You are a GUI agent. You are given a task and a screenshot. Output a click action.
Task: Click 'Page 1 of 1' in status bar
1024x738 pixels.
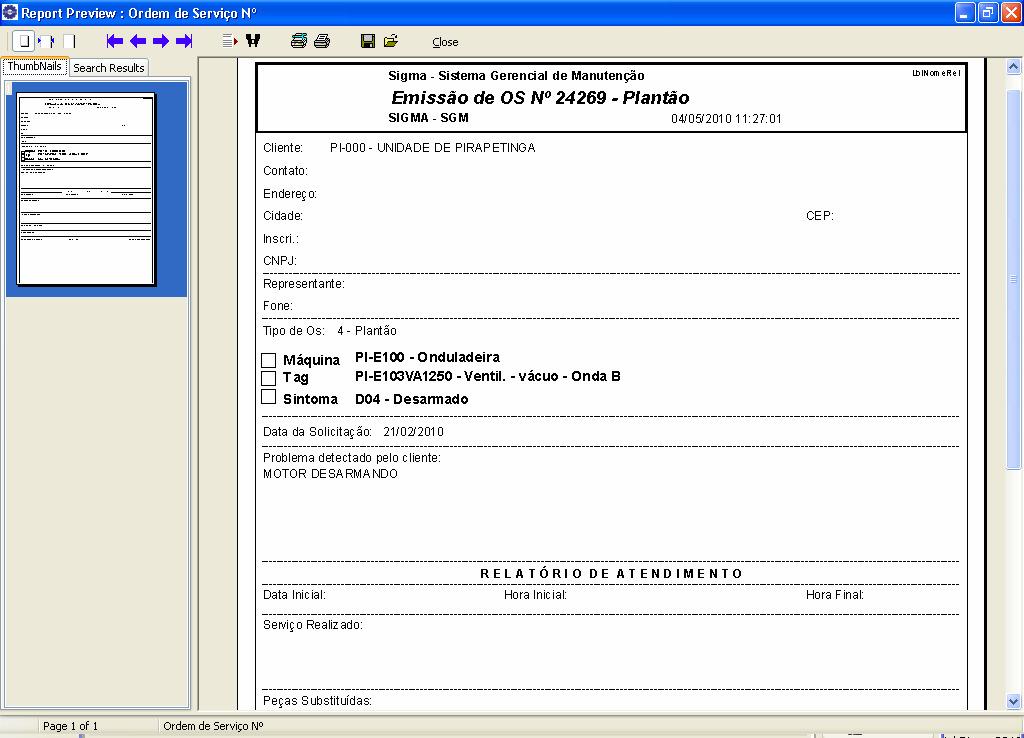click(x=71, y=726)
